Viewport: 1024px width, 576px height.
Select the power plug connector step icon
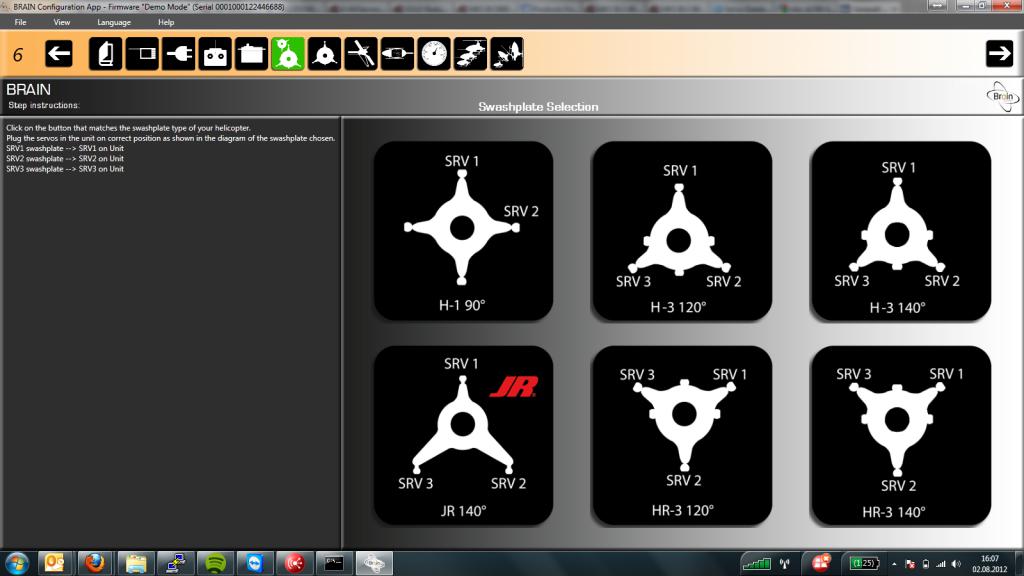coord(178,54)
